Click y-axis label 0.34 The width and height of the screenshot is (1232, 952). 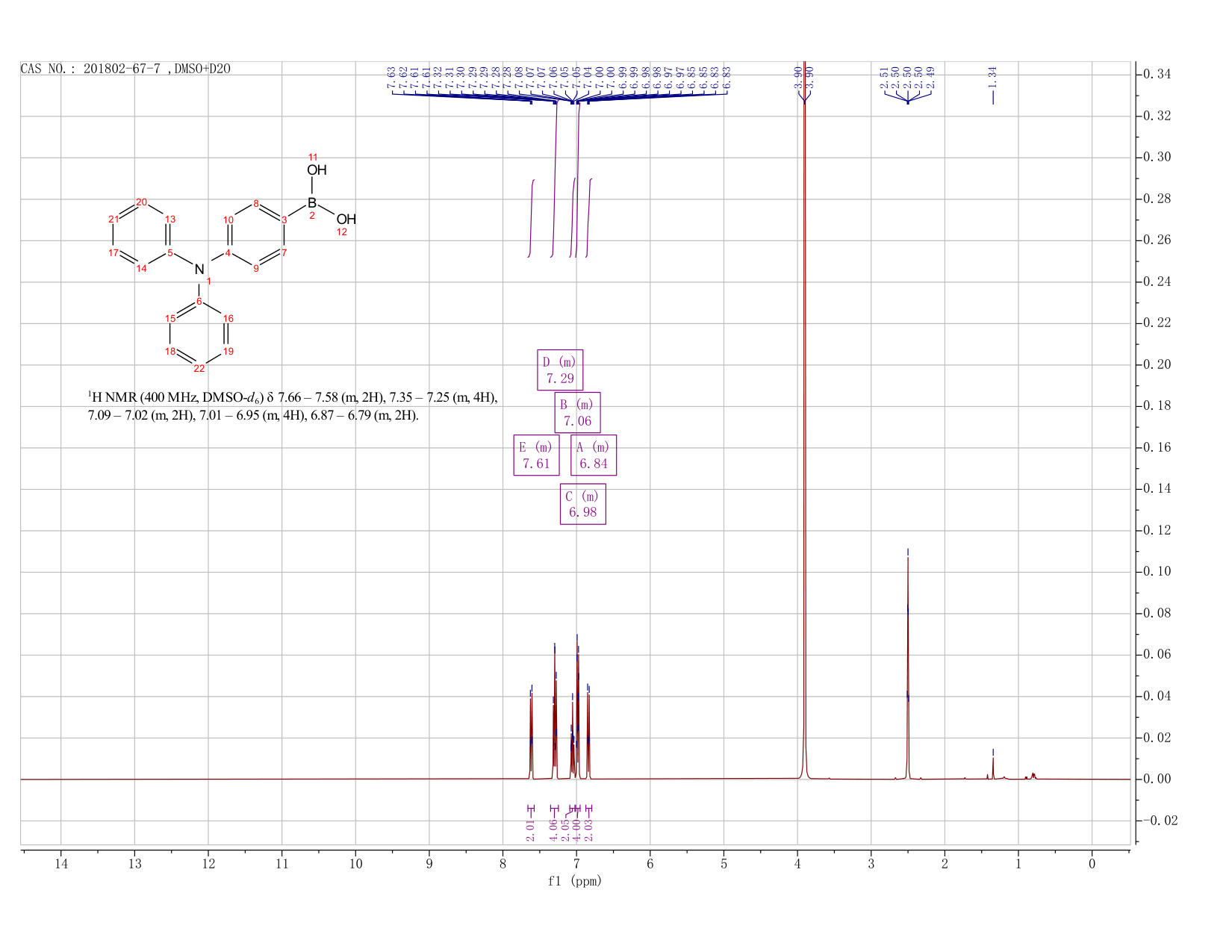tap(1157, 74)
